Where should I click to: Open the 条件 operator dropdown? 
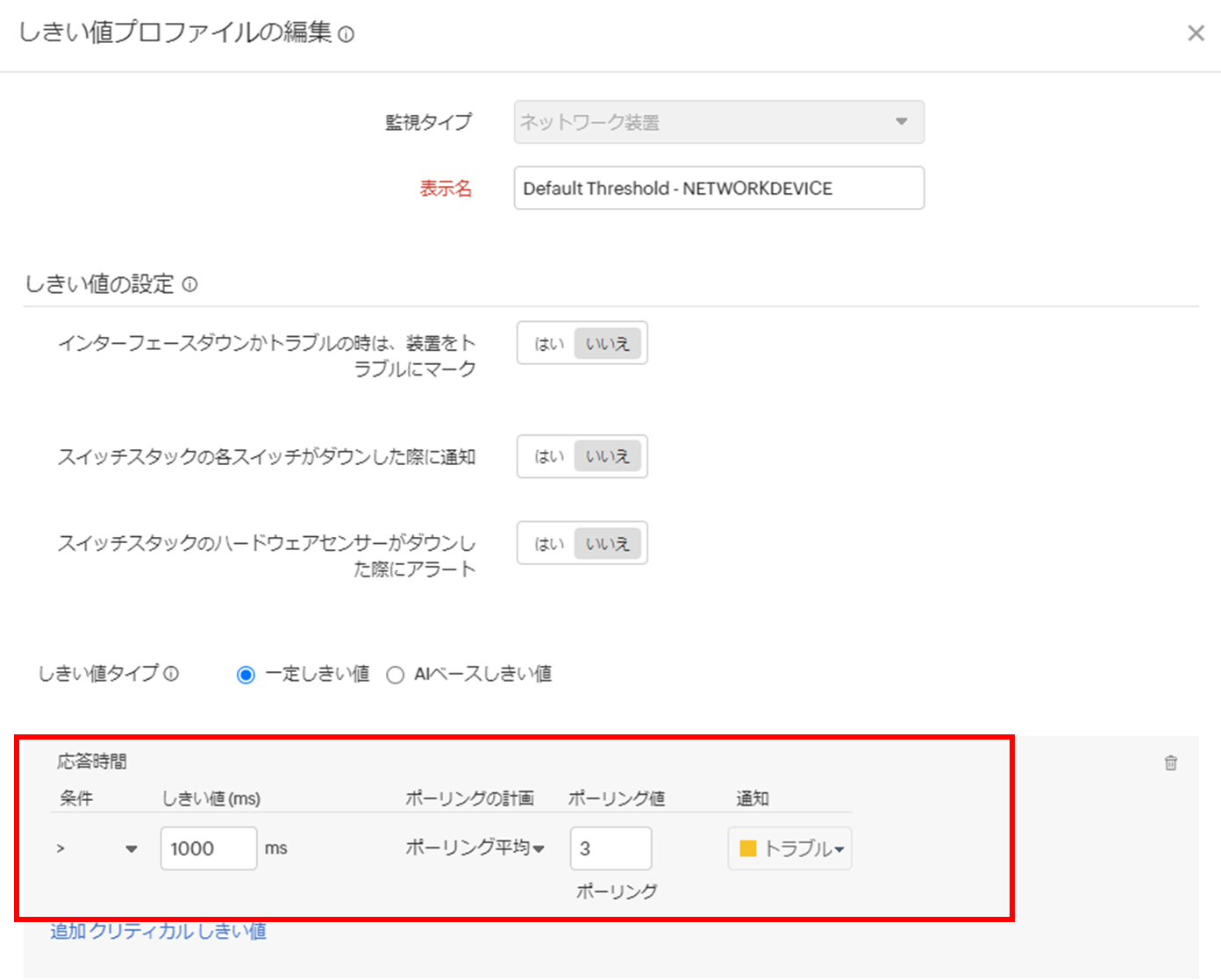point(96,848)
